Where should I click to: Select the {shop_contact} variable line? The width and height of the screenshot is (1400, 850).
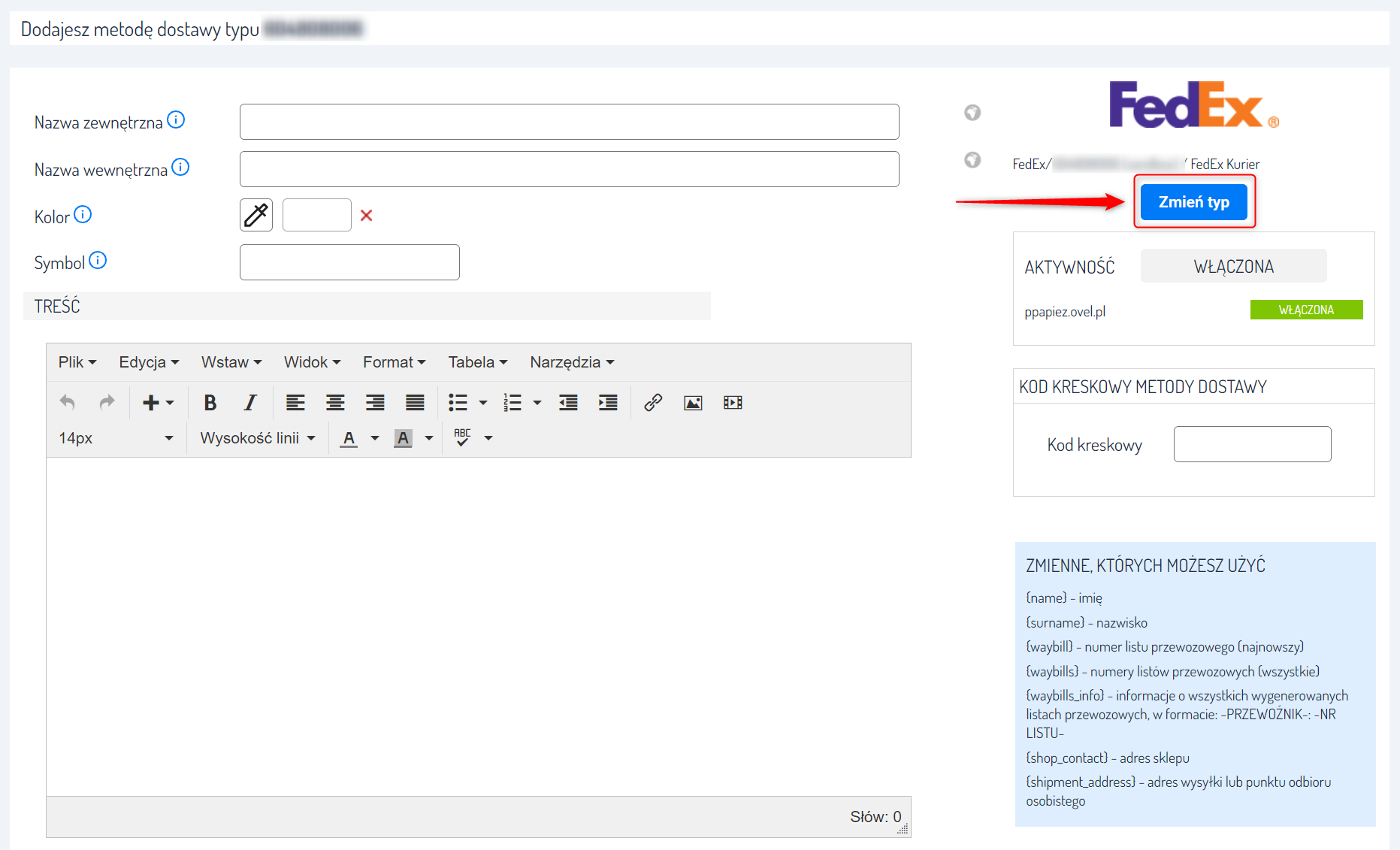[x=1108, y=758]
